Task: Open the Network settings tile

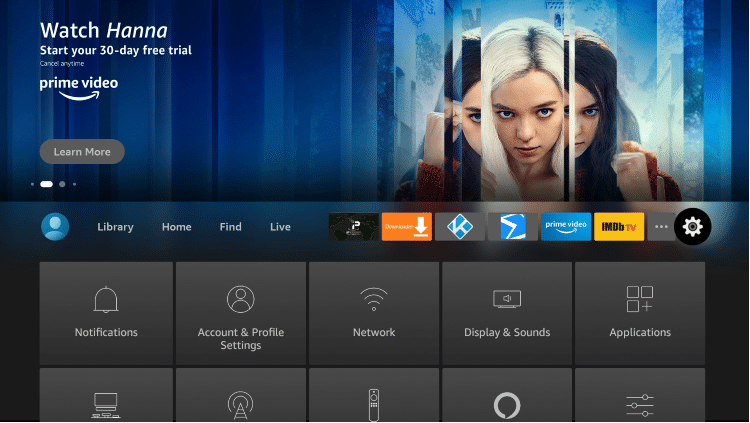Action: click(x=374, y=313)
